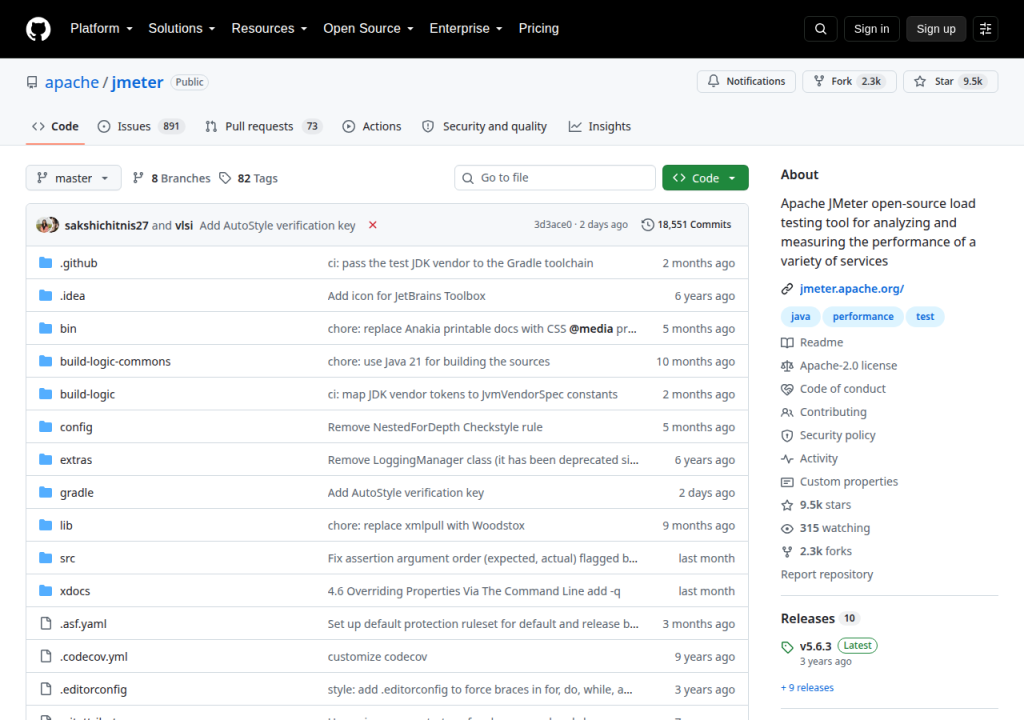
Task: Open the + 9 releases link
Action: click(807, 687)
